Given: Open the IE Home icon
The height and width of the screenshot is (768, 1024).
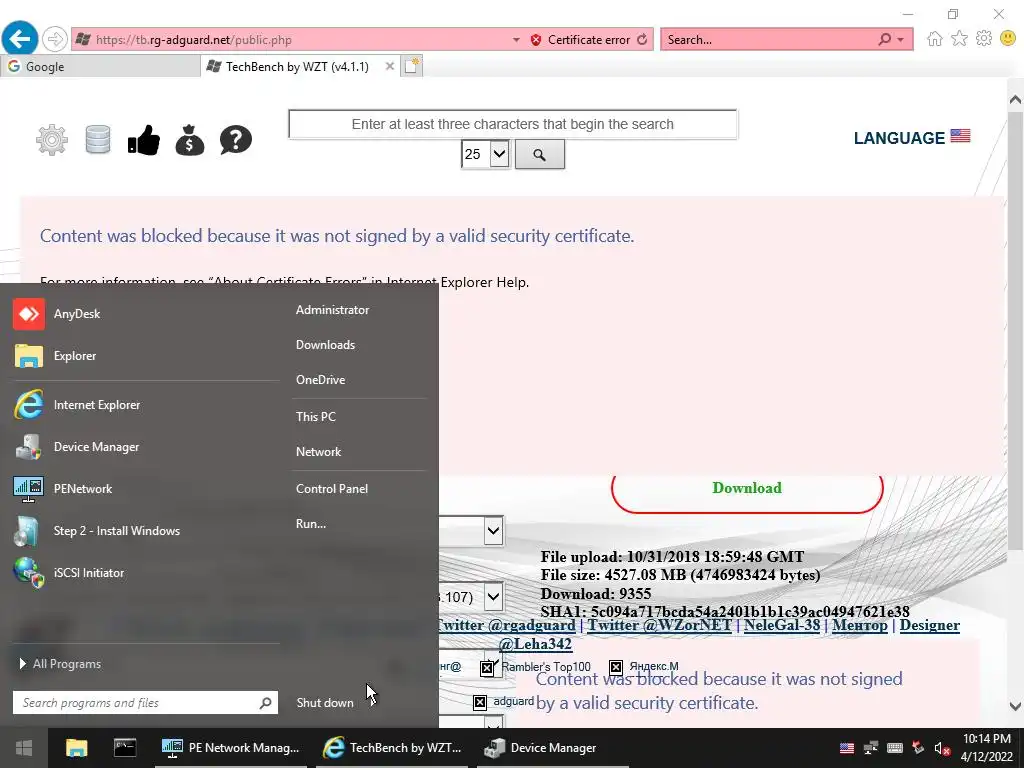Looking at the screenshot, I should [x=935, y=39].
